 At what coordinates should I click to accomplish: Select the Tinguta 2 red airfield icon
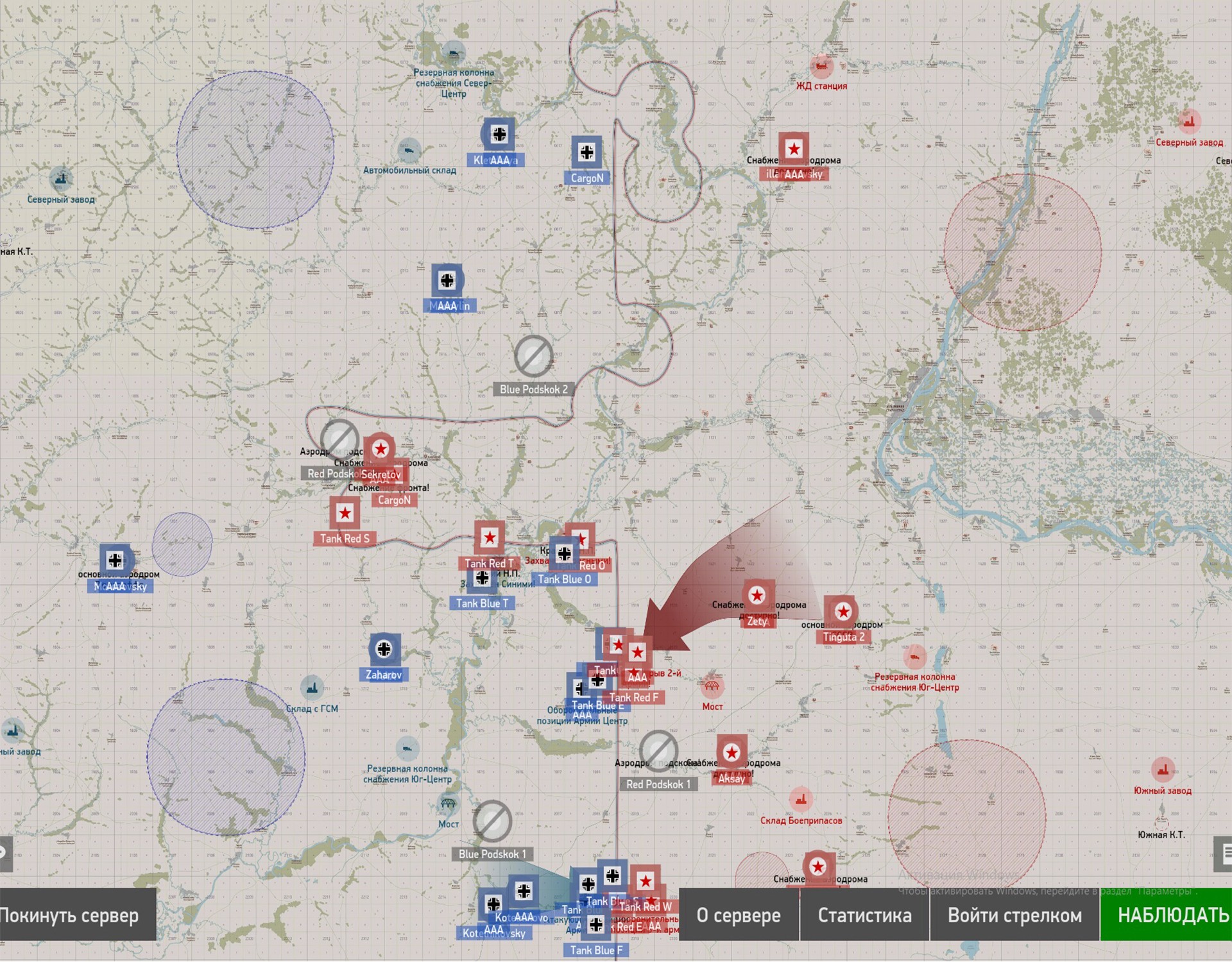coord(843,612)
